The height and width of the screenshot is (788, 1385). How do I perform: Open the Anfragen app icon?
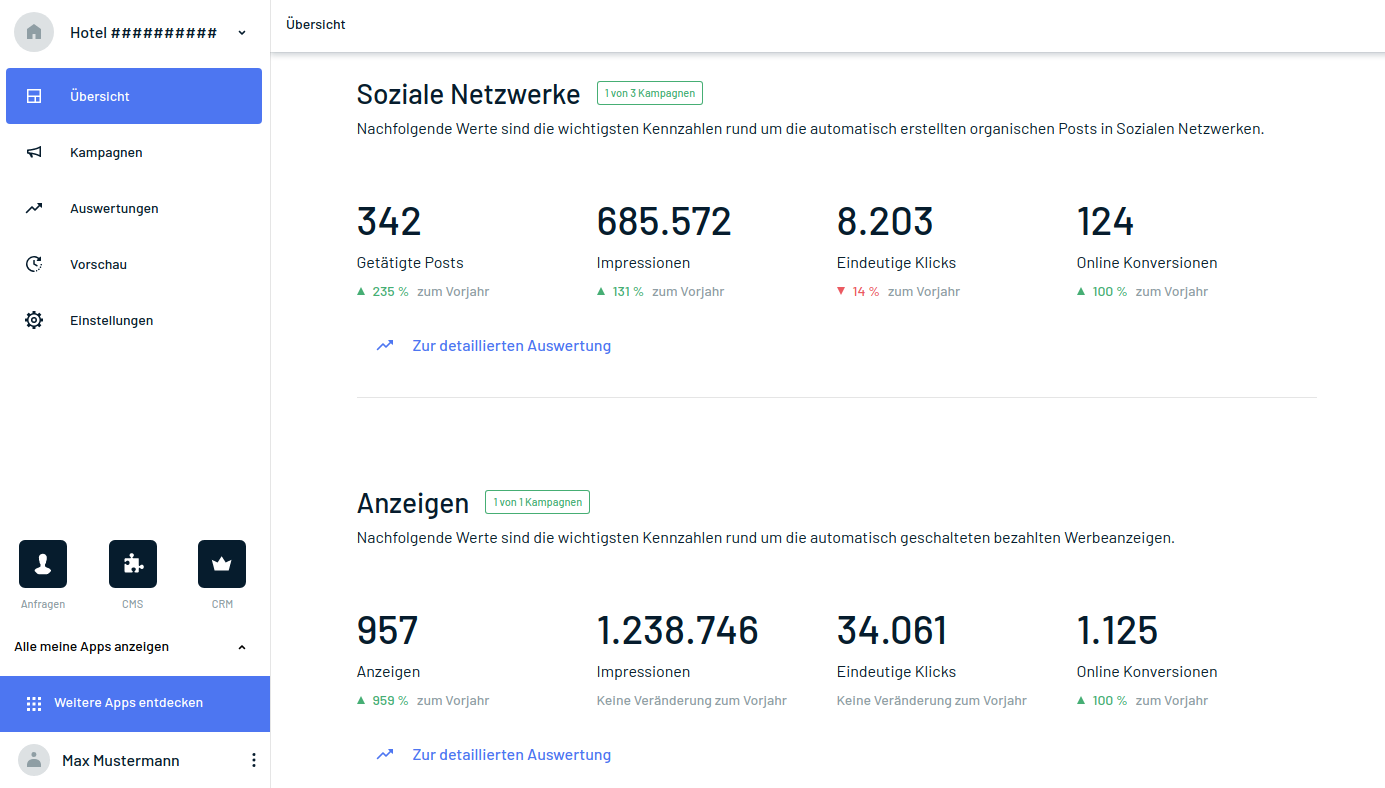pos(43,565)
